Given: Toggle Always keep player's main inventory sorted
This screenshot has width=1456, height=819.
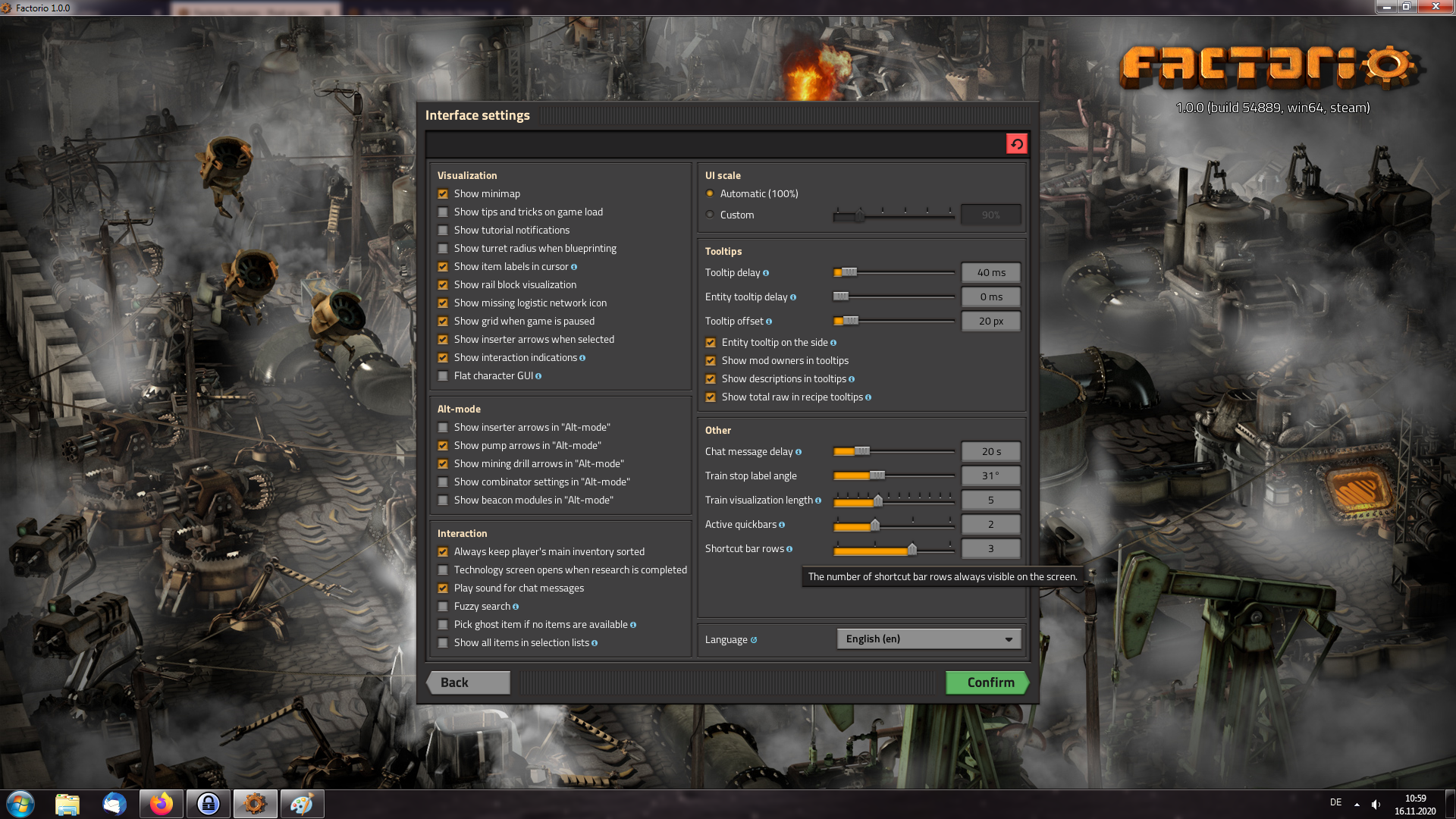Looking at the screenshot, I should point(443,552).
